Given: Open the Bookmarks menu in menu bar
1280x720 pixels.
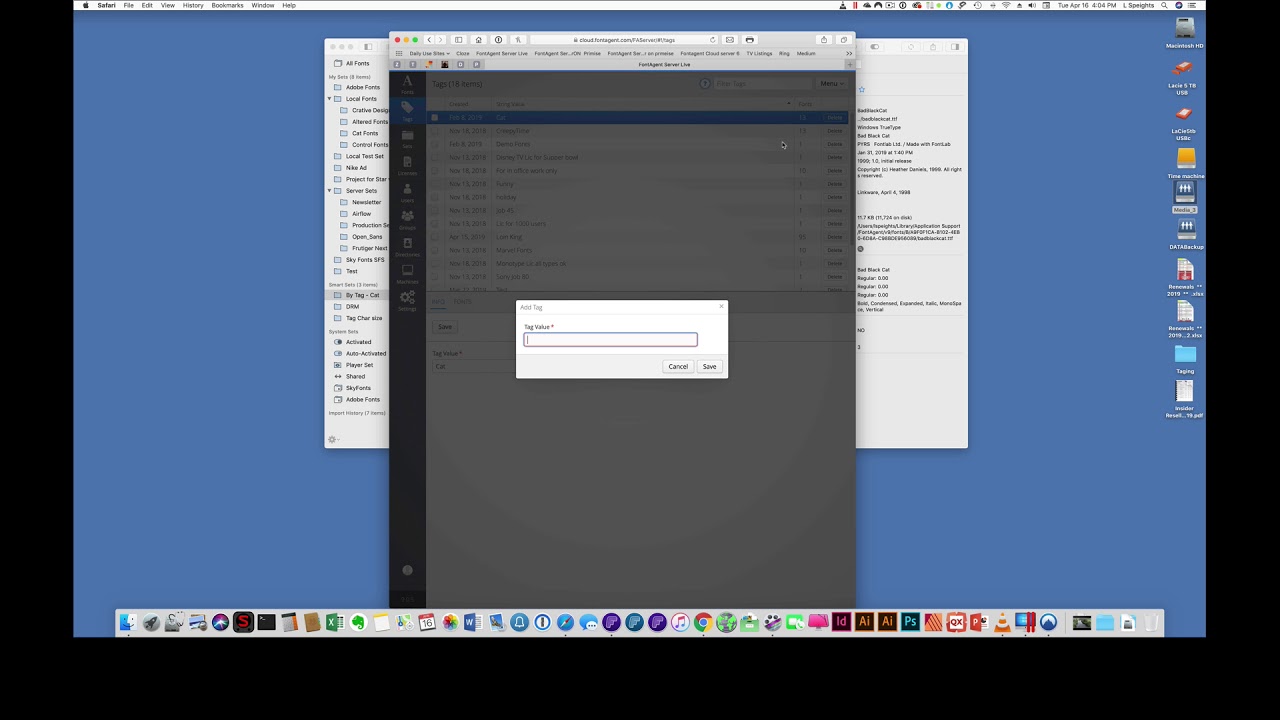Looking at the screenshot, I should coord(227,5).
